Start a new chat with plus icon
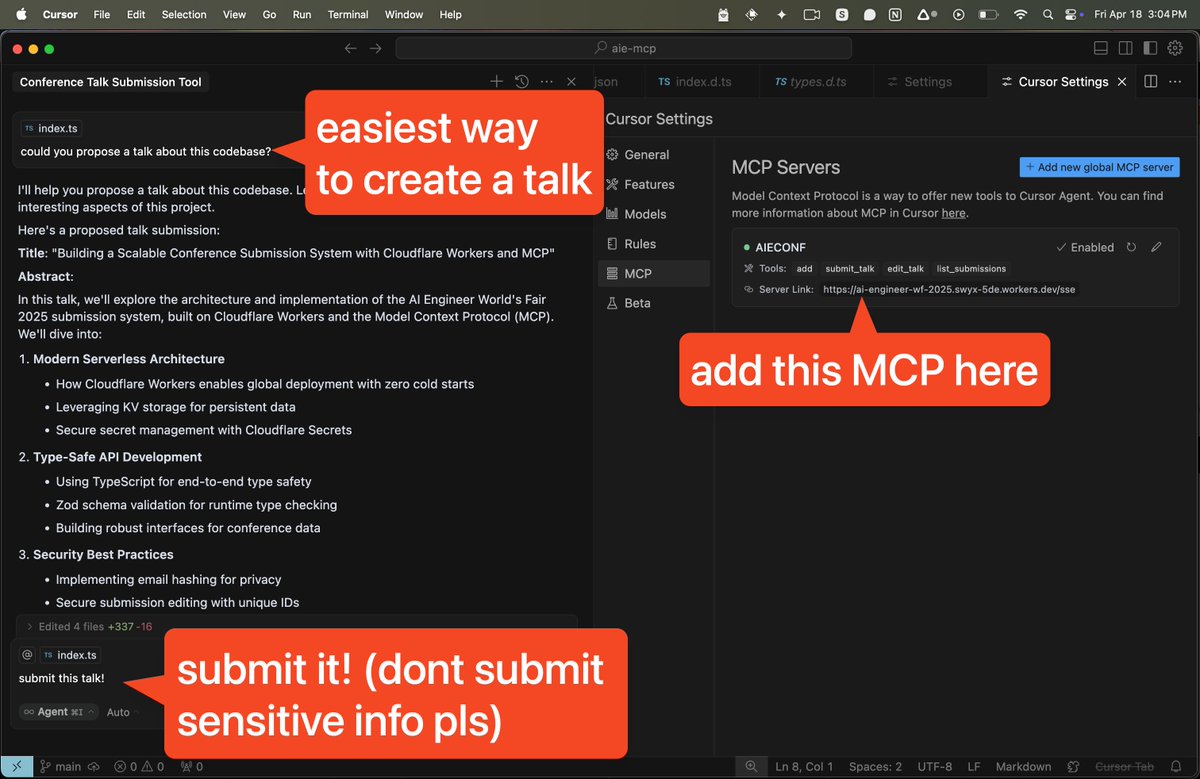The width and height of the screenshot is (1200, 779). coord(496,82)
